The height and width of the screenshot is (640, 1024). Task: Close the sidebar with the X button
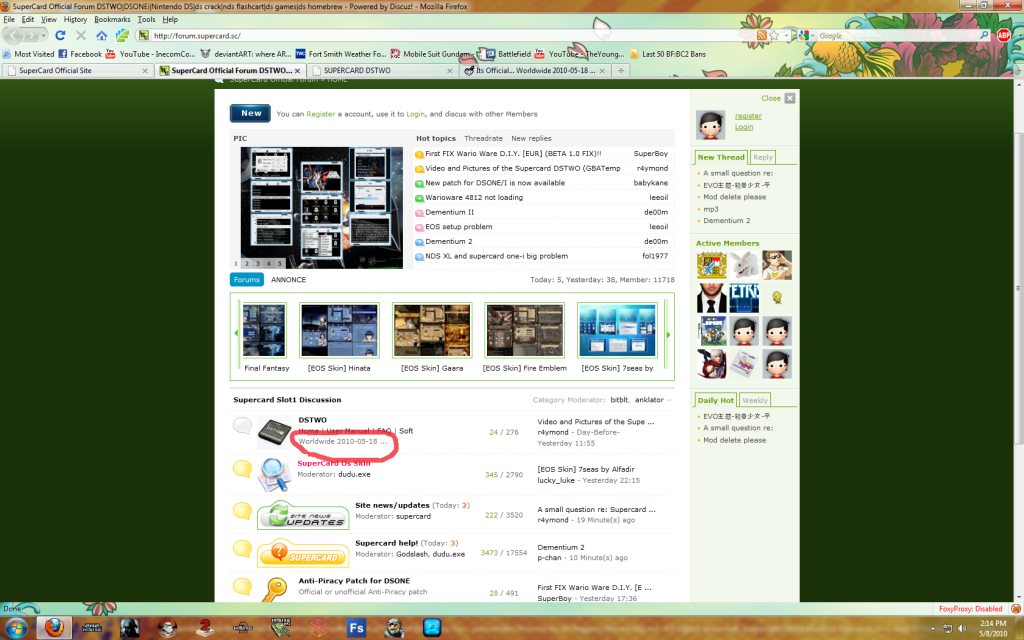click(x=790, y=98)
